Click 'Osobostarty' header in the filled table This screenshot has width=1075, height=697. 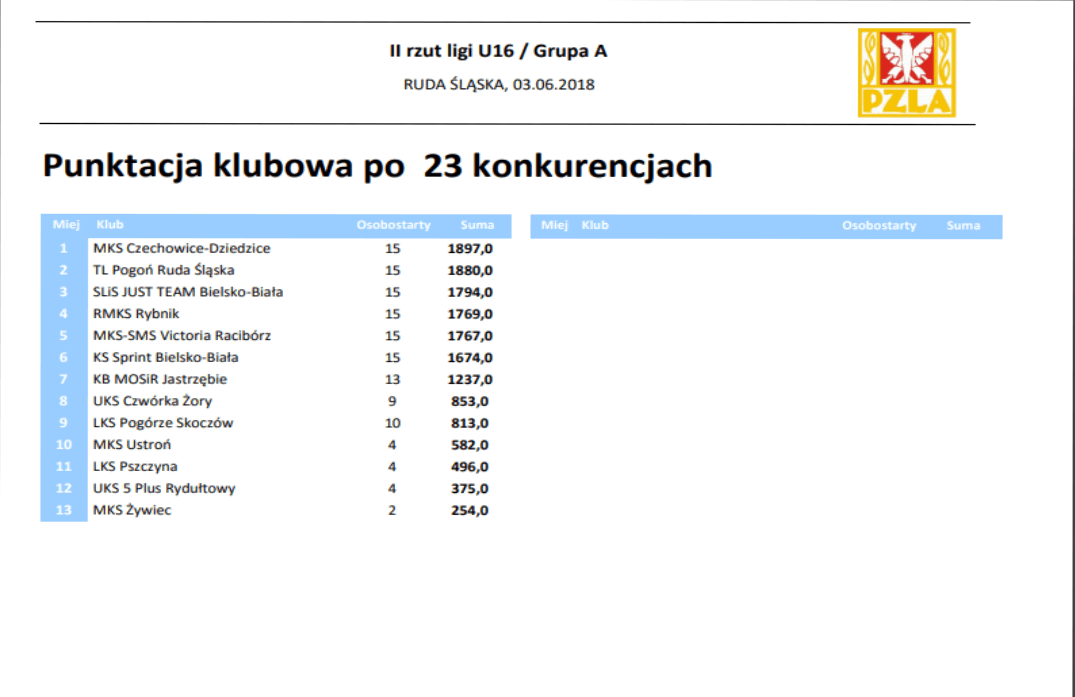coord(393,225)
